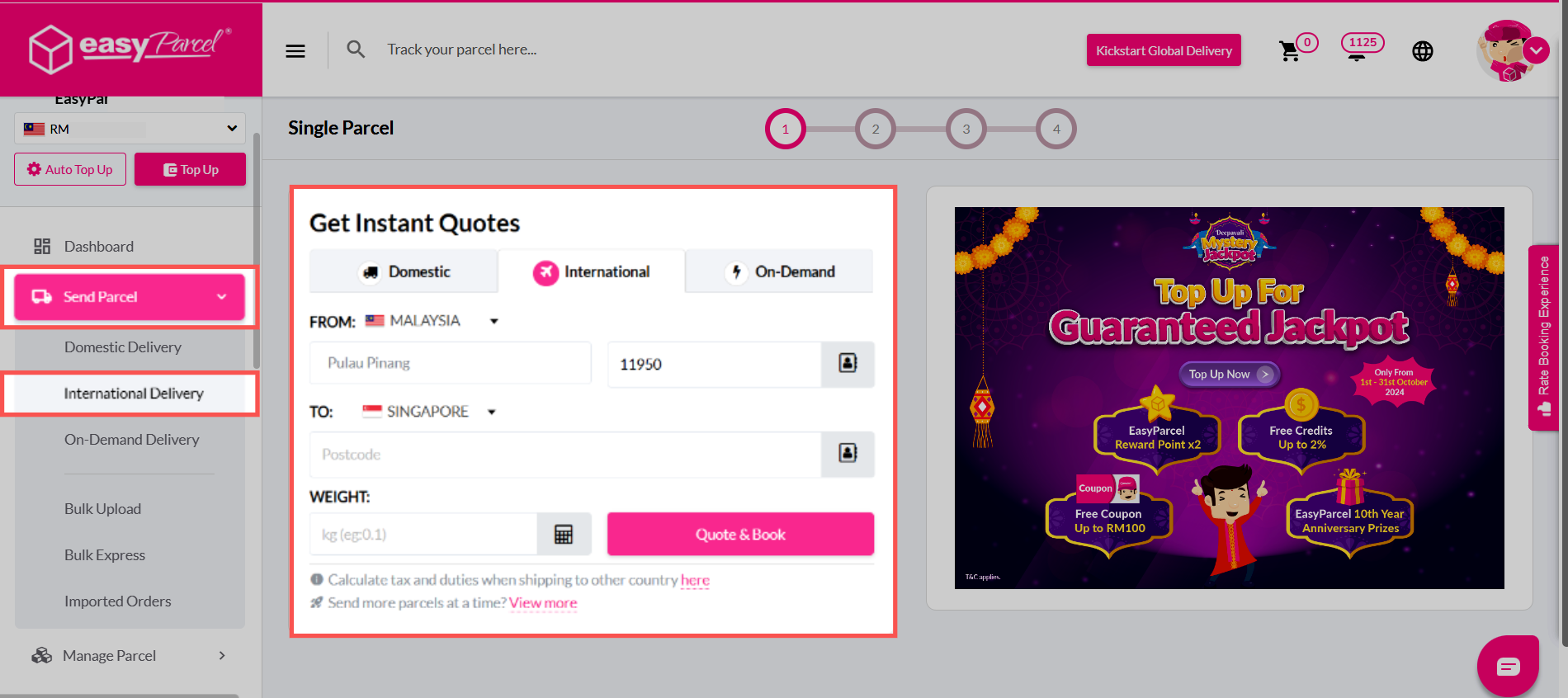Click the origin postcode 11950 field
The width and height of the screenshot is (1568, 698).
[x=715, y=364]
